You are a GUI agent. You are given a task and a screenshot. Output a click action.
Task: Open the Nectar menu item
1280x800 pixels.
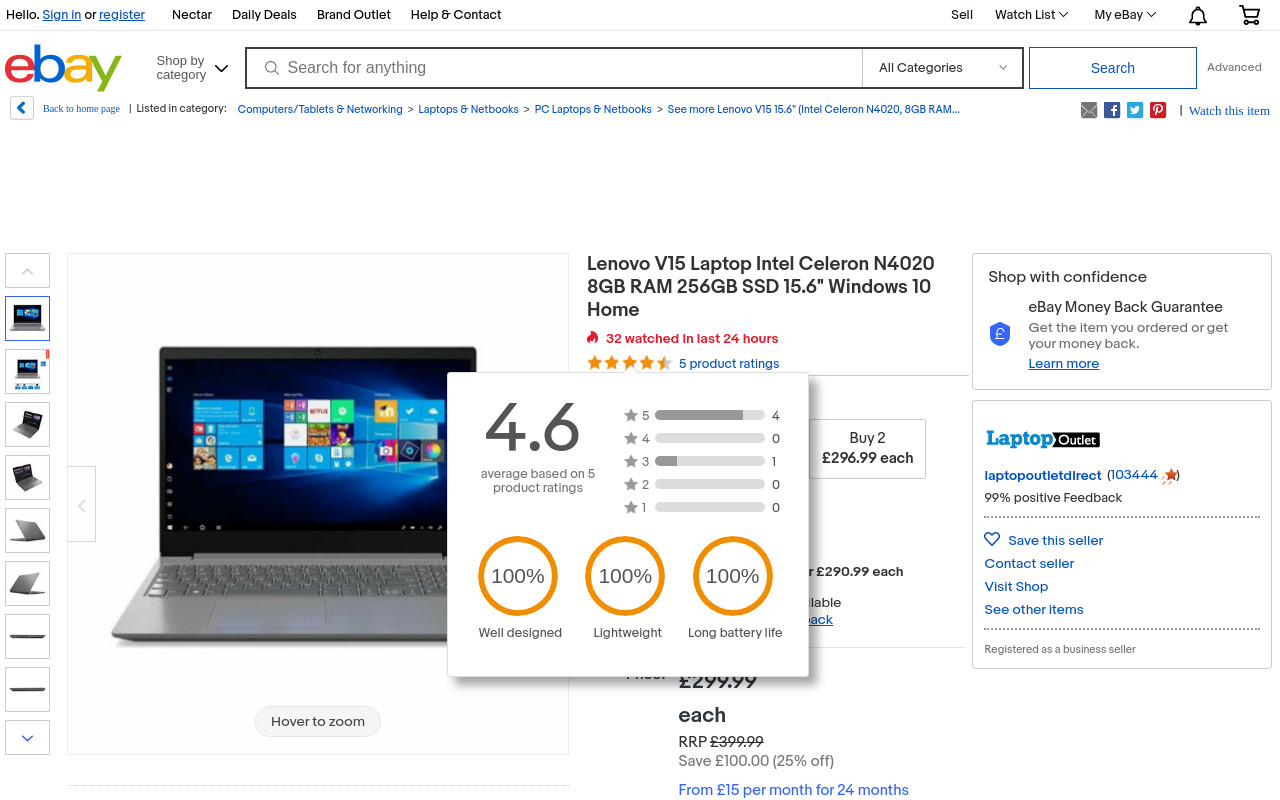(192, 15)
